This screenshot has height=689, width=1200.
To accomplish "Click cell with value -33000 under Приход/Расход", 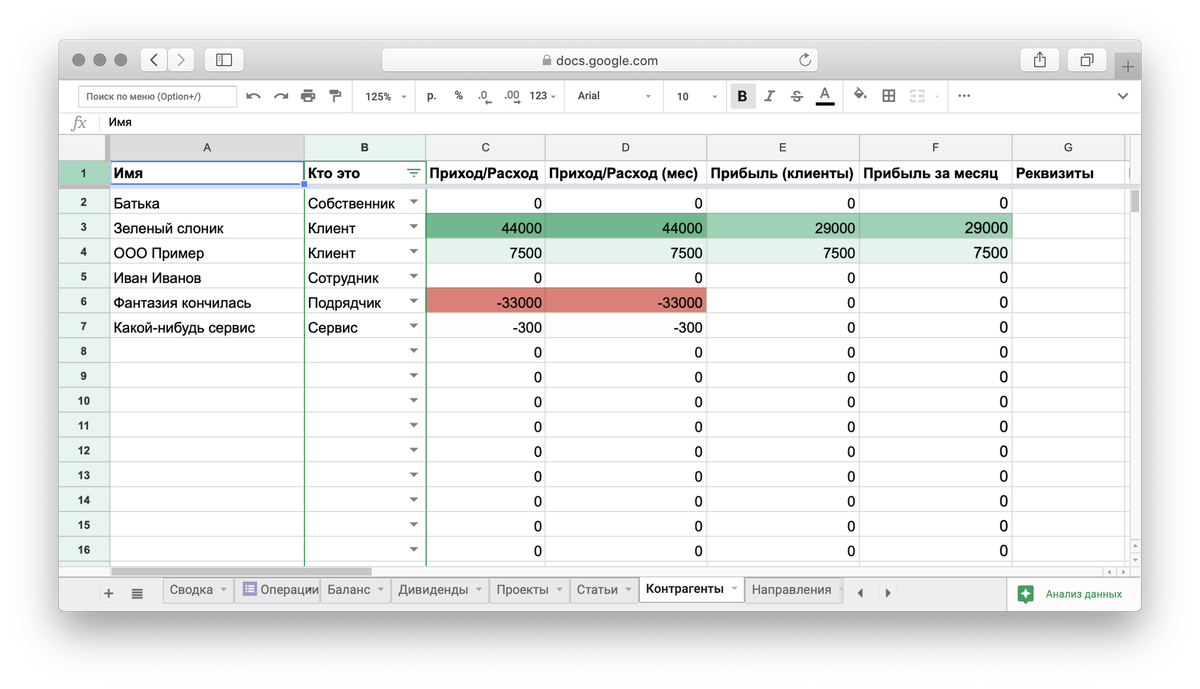I will (485, 302).
